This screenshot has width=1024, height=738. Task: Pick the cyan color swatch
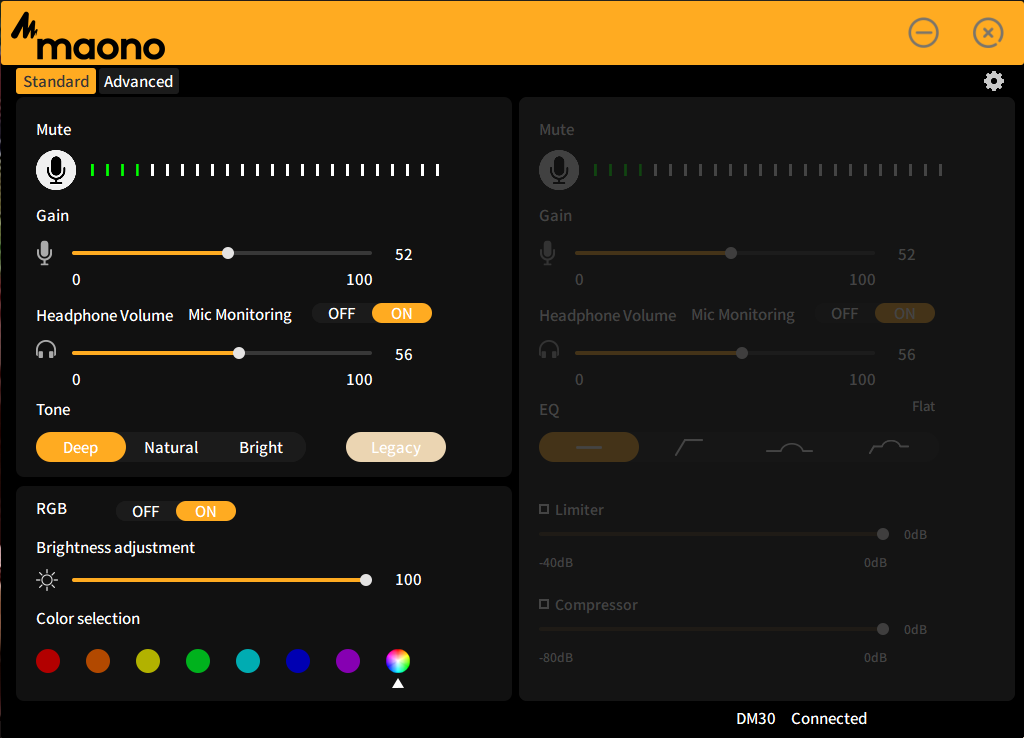[x=248, y=661]
